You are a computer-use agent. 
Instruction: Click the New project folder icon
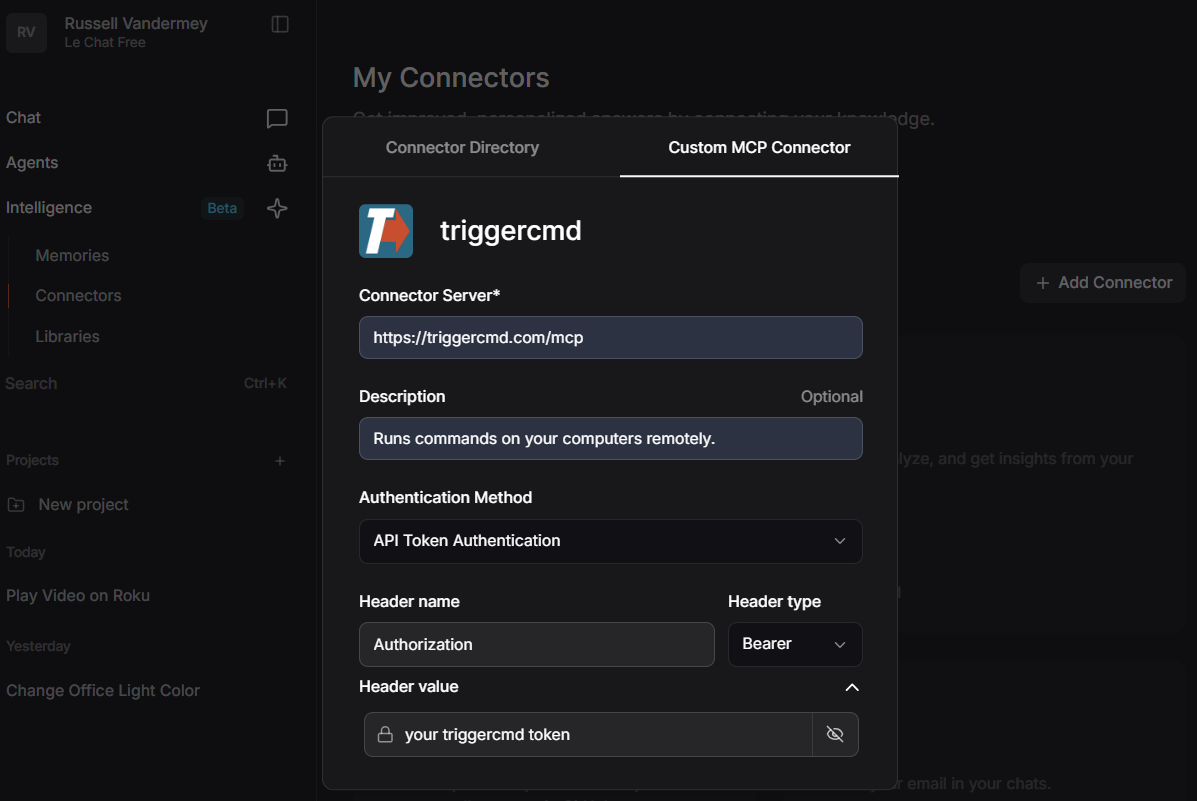pyautogui.click(x=16, y=505)
